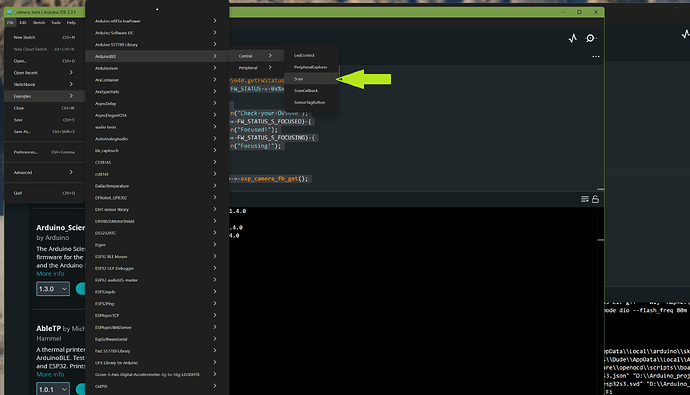Toggle the output lock icon

[595, 199]
